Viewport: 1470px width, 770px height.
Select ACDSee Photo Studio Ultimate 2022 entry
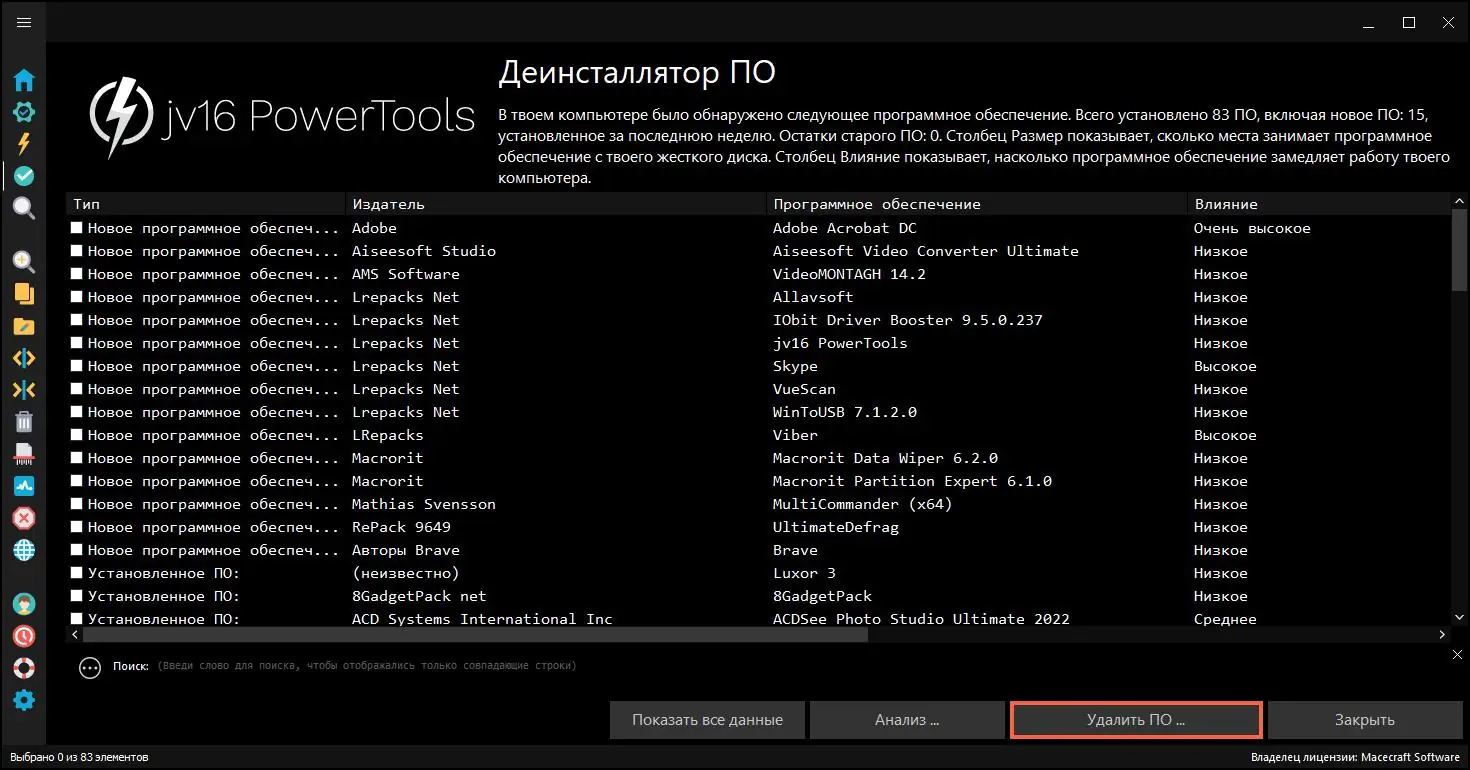921,619
